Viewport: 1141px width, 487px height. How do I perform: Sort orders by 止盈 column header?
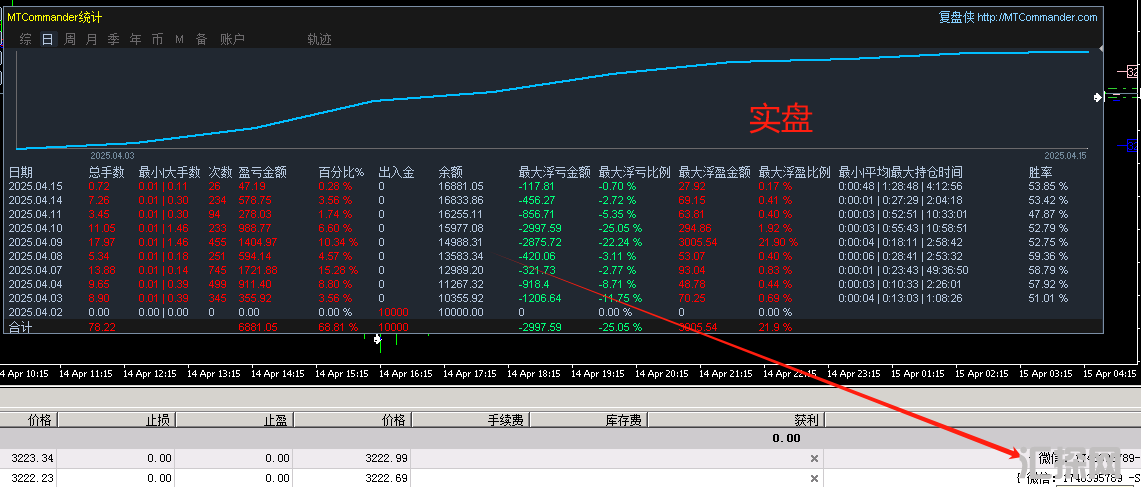276,420
